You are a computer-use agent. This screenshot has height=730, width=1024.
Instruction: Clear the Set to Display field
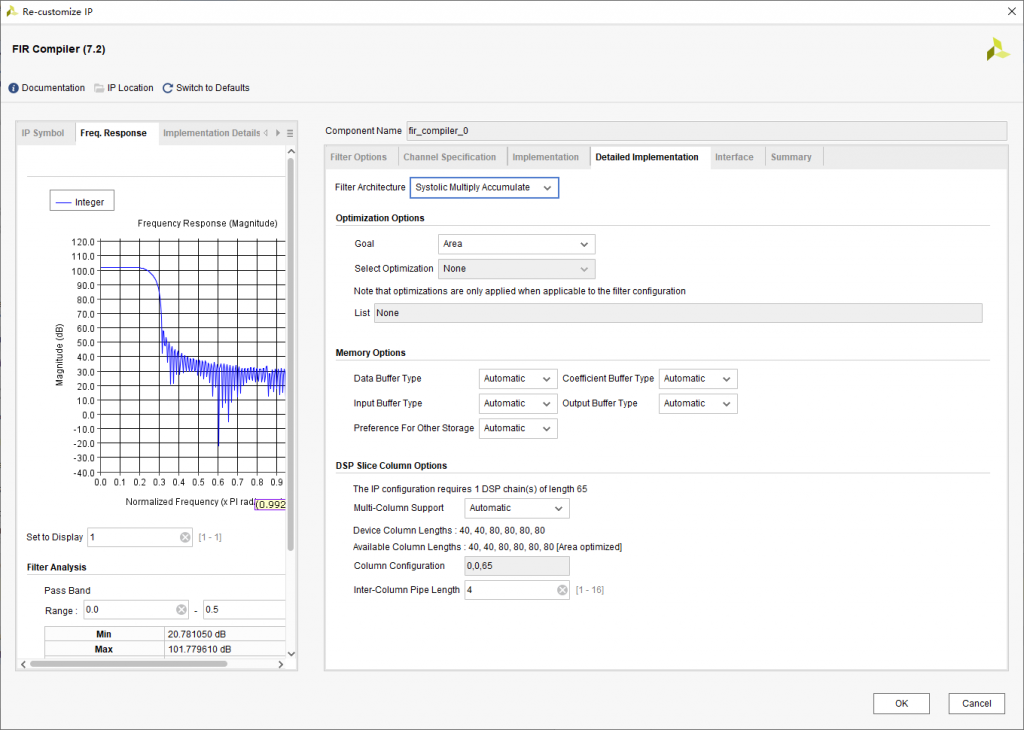185,537
